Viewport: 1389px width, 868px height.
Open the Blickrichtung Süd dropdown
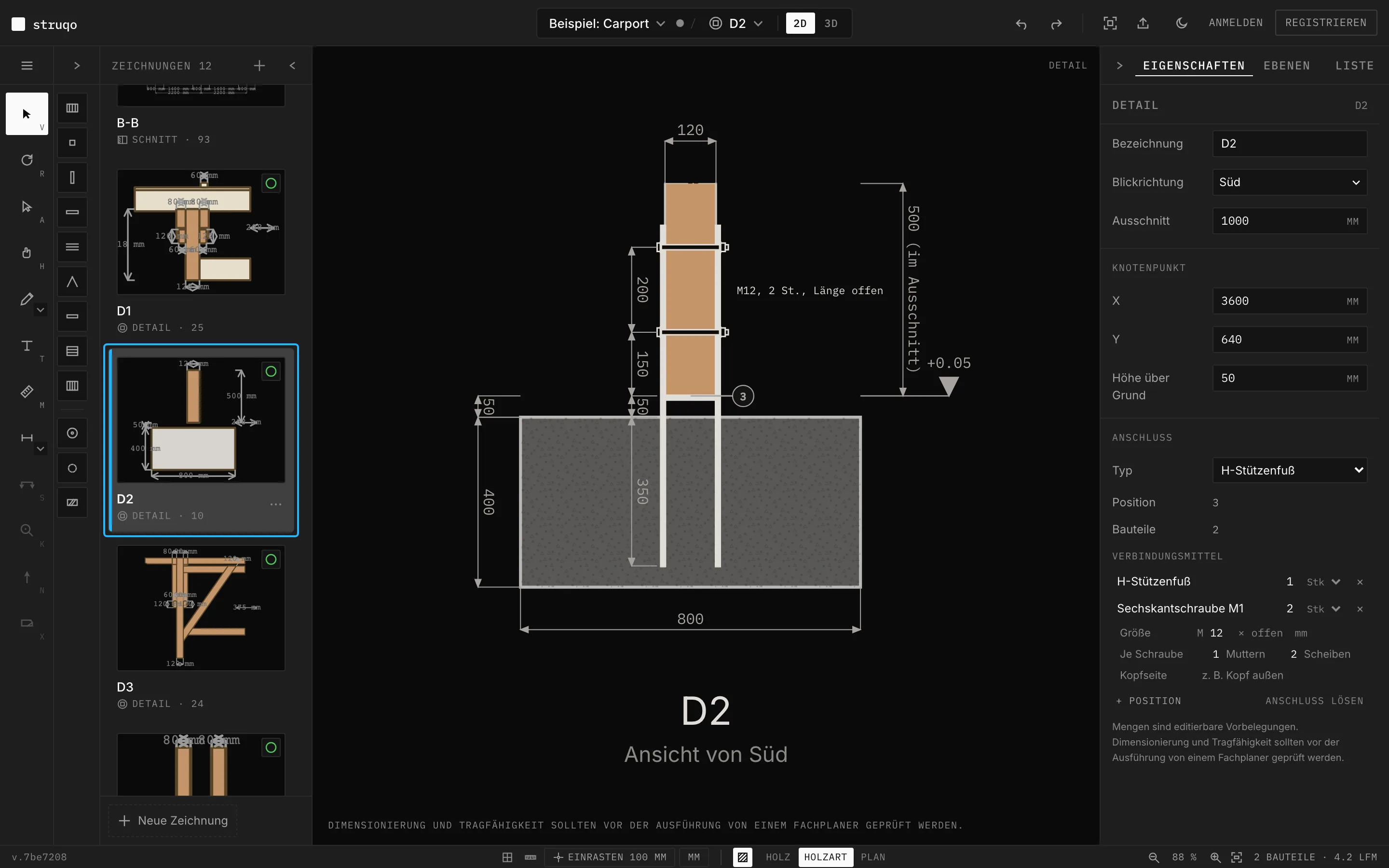tap(1289, 182)
